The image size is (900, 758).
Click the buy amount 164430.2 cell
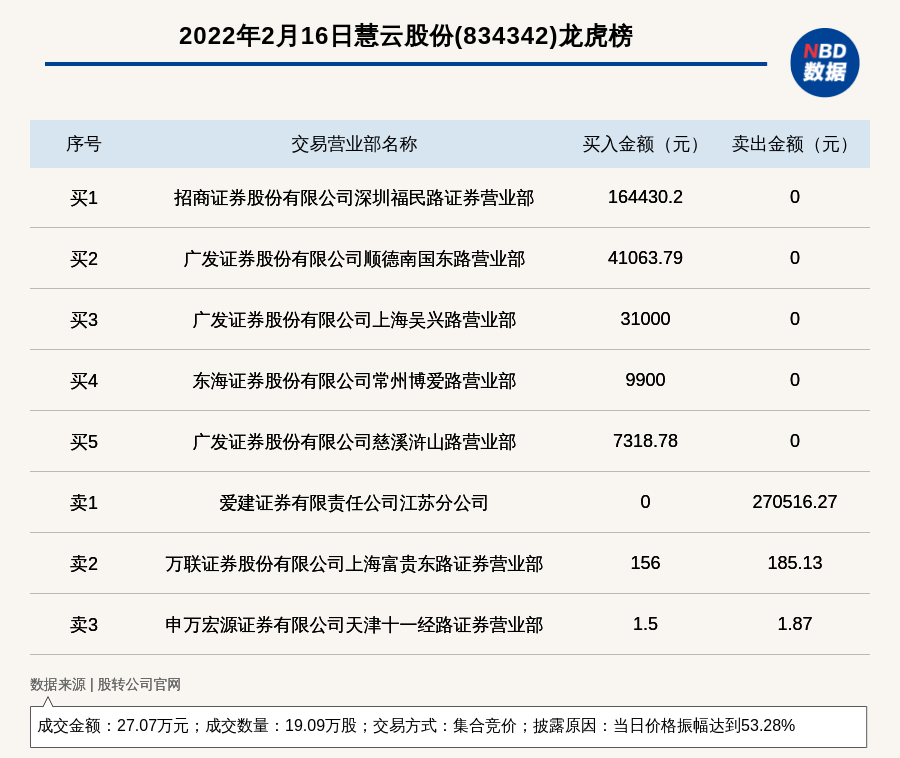coord(645,197)
